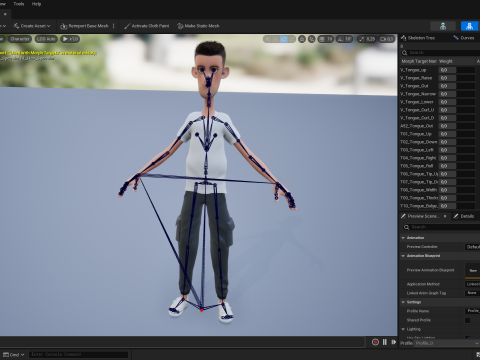
Task: Activate Cloth Paint tool
Action: (146, 26)
